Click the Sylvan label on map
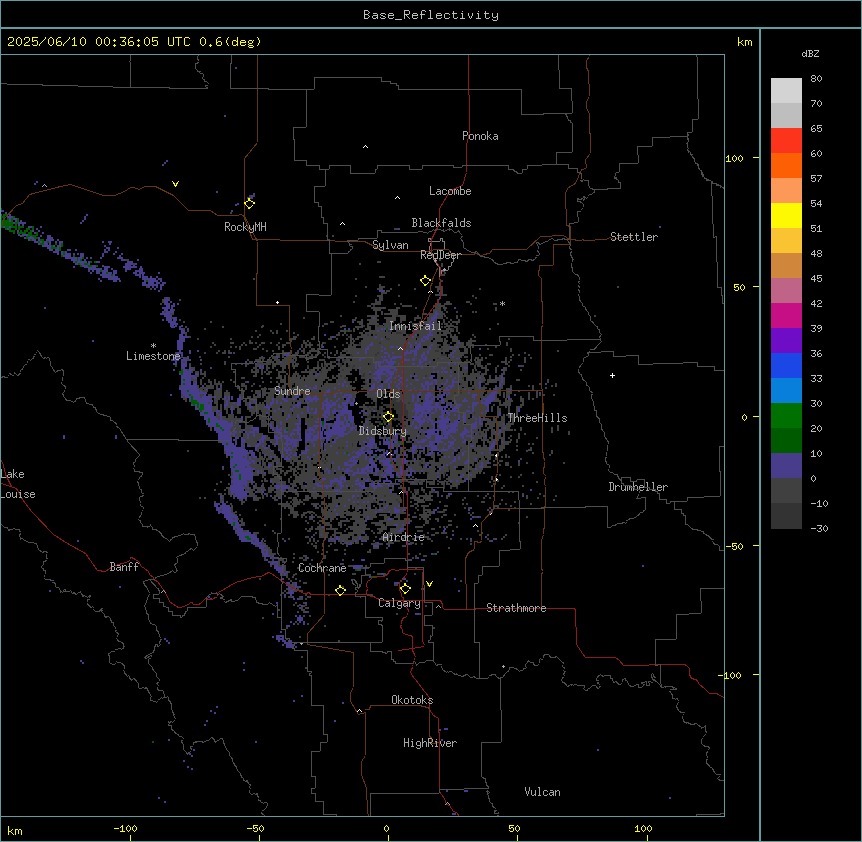Viewport: 862px width, 842px height. pos(390,245)
